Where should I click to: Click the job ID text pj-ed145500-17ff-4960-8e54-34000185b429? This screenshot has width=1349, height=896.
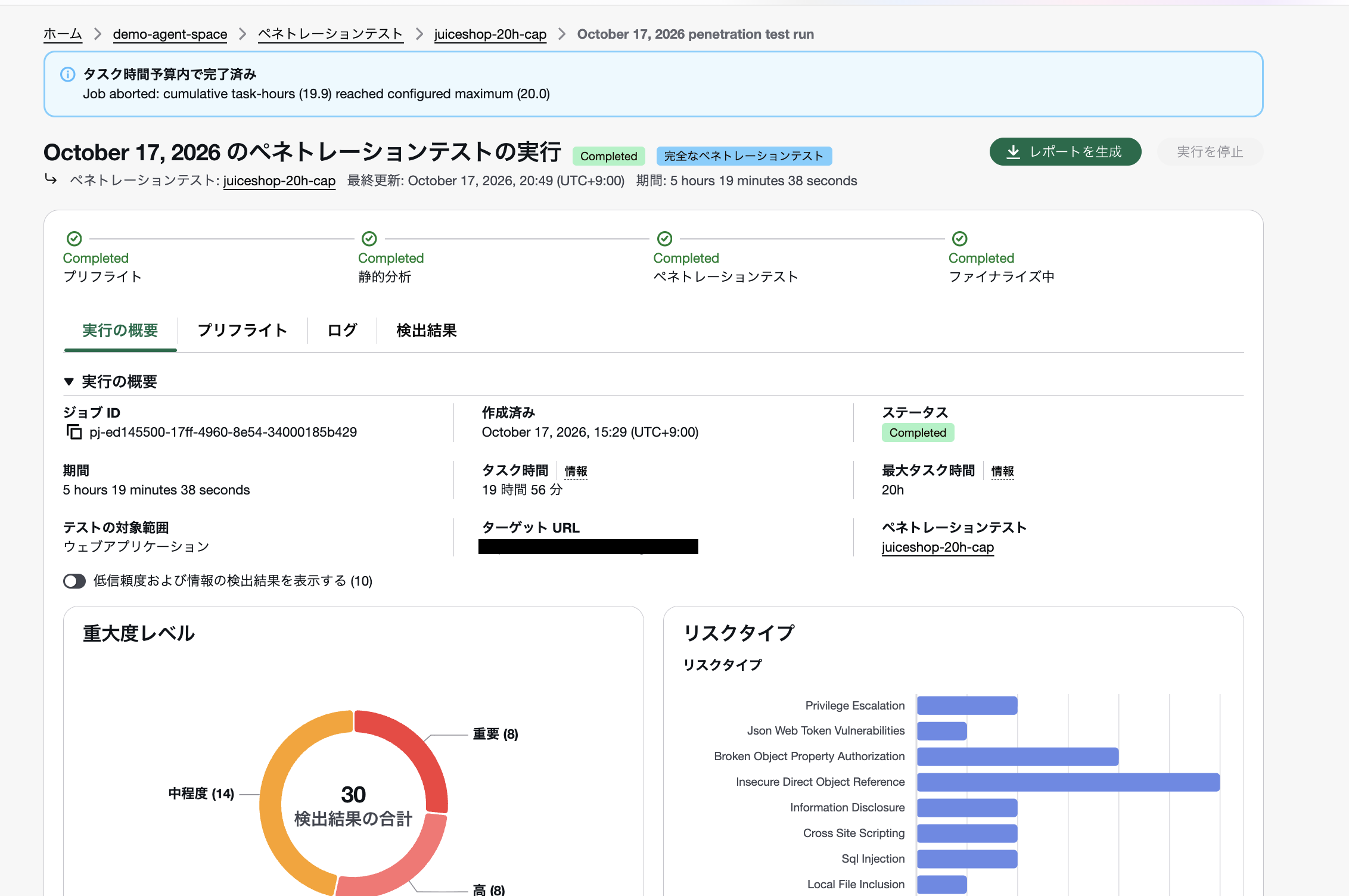(x=223, y=432)
